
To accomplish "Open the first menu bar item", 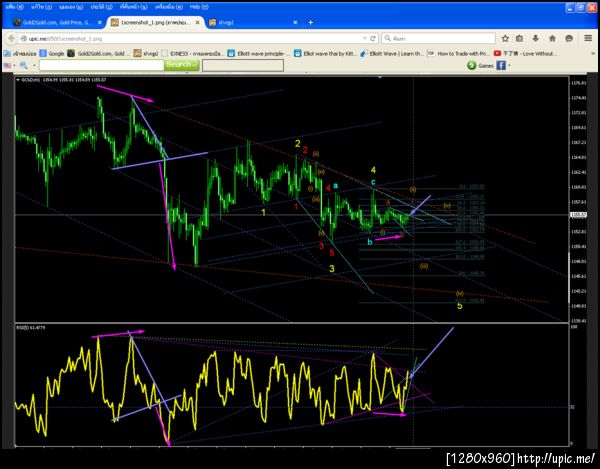I will click(15, 7).
